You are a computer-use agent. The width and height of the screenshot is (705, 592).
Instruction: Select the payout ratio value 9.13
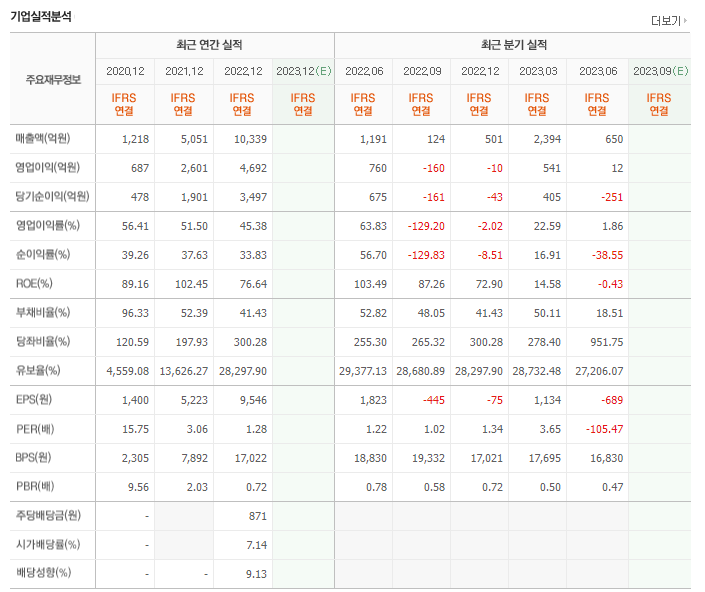(x=256, y=574)
